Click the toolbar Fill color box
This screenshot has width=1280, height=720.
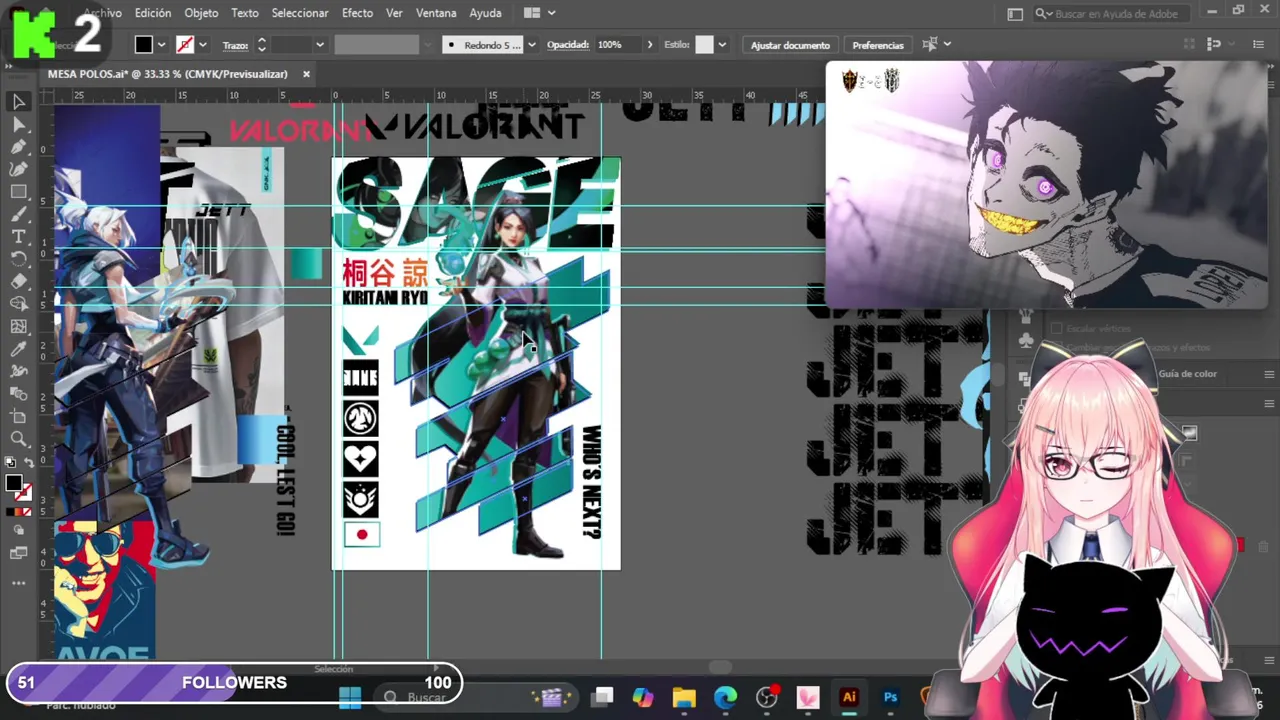click(x=13, y=484)
